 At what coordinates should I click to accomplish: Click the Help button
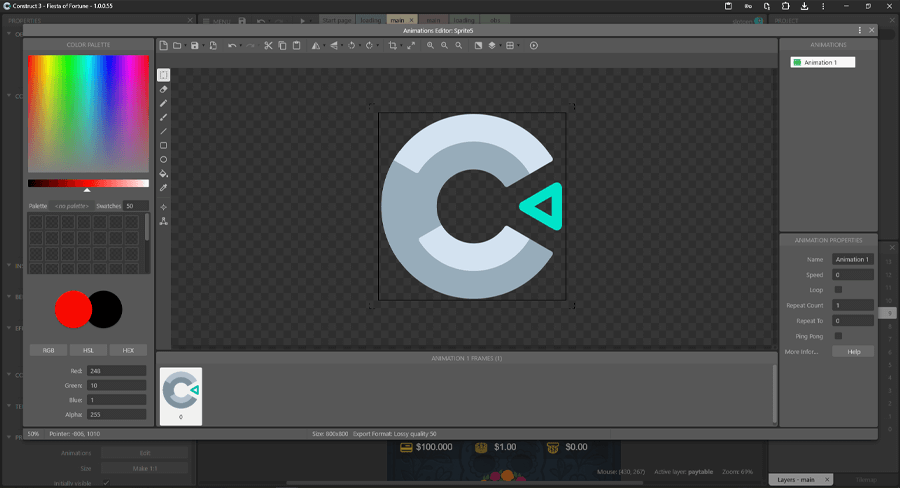click(853, 351)
